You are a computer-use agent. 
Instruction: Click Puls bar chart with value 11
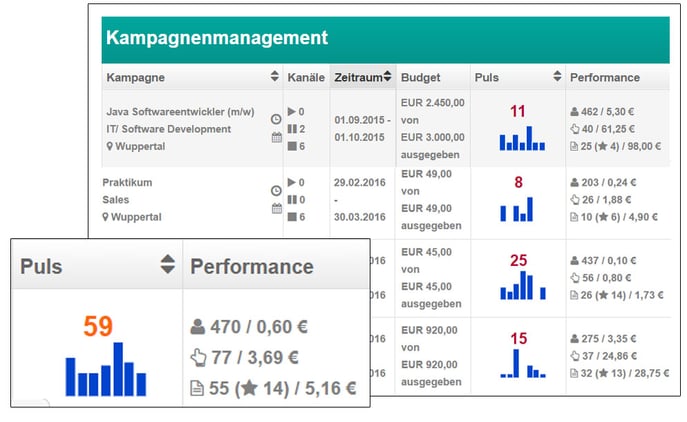(x=522, y=138)
